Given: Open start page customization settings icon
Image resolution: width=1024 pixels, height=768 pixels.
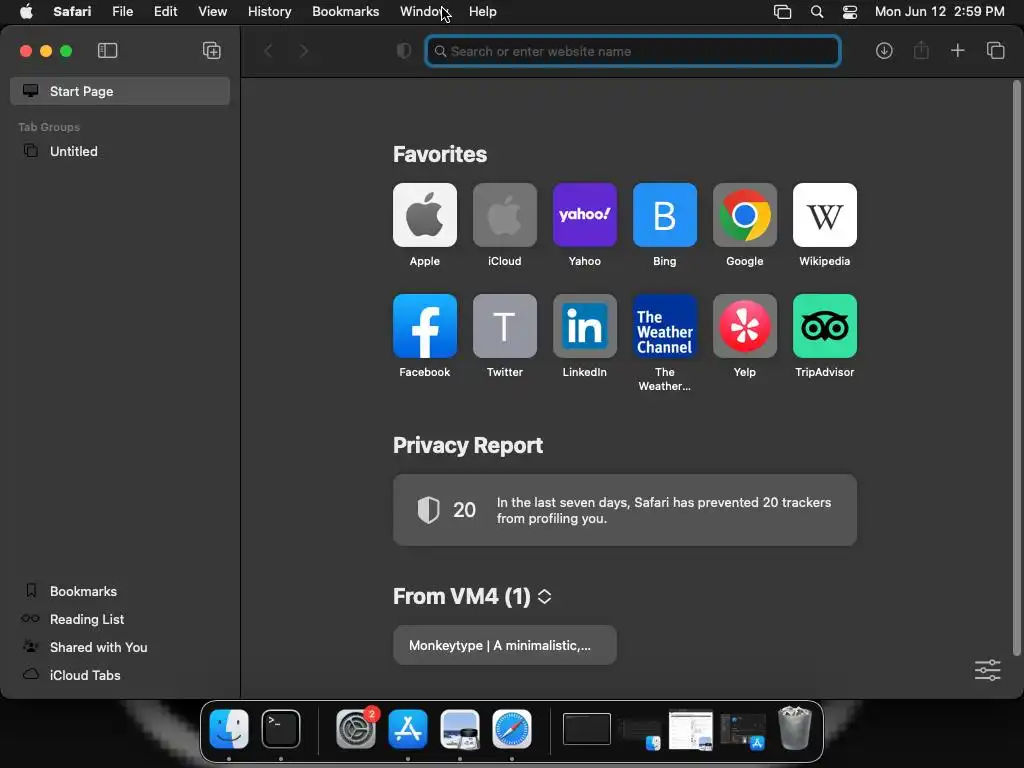Looking at the screenshot, I should 987,670.
